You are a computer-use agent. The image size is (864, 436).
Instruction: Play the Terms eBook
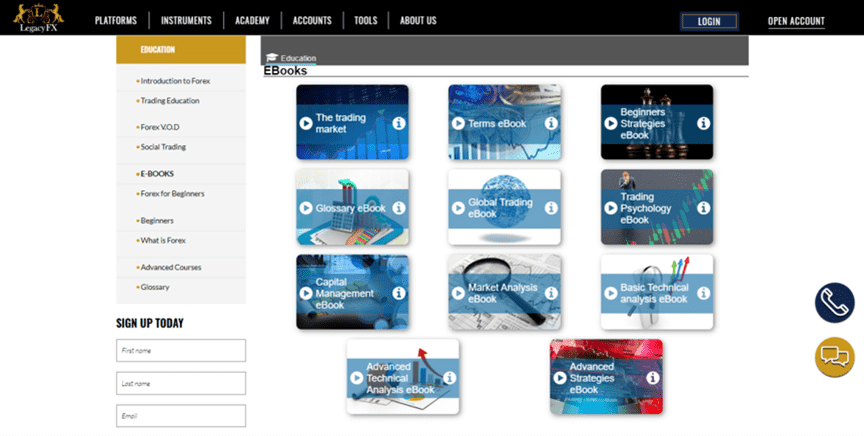[x=458, y=123]
